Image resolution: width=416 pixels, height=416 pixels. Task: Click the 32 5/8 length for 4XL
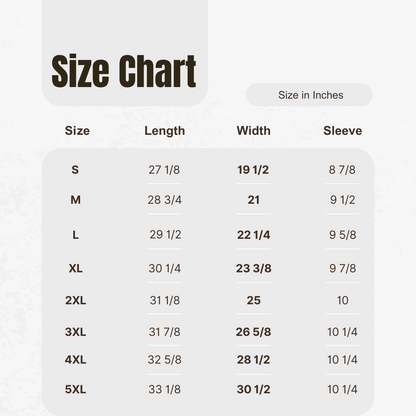165,360
